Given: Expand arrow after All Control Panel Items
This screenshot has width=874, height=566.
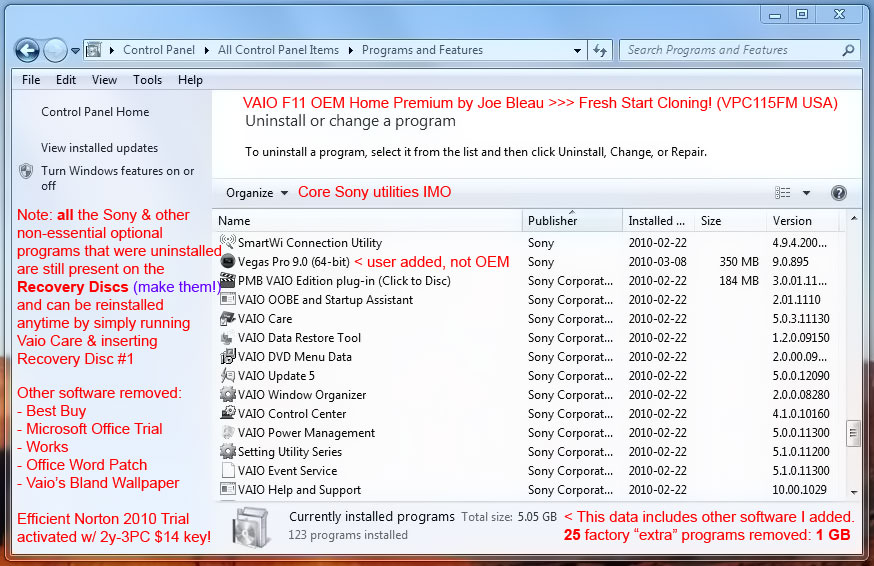Looking at the screenshot, I should (x=351, y=50).
